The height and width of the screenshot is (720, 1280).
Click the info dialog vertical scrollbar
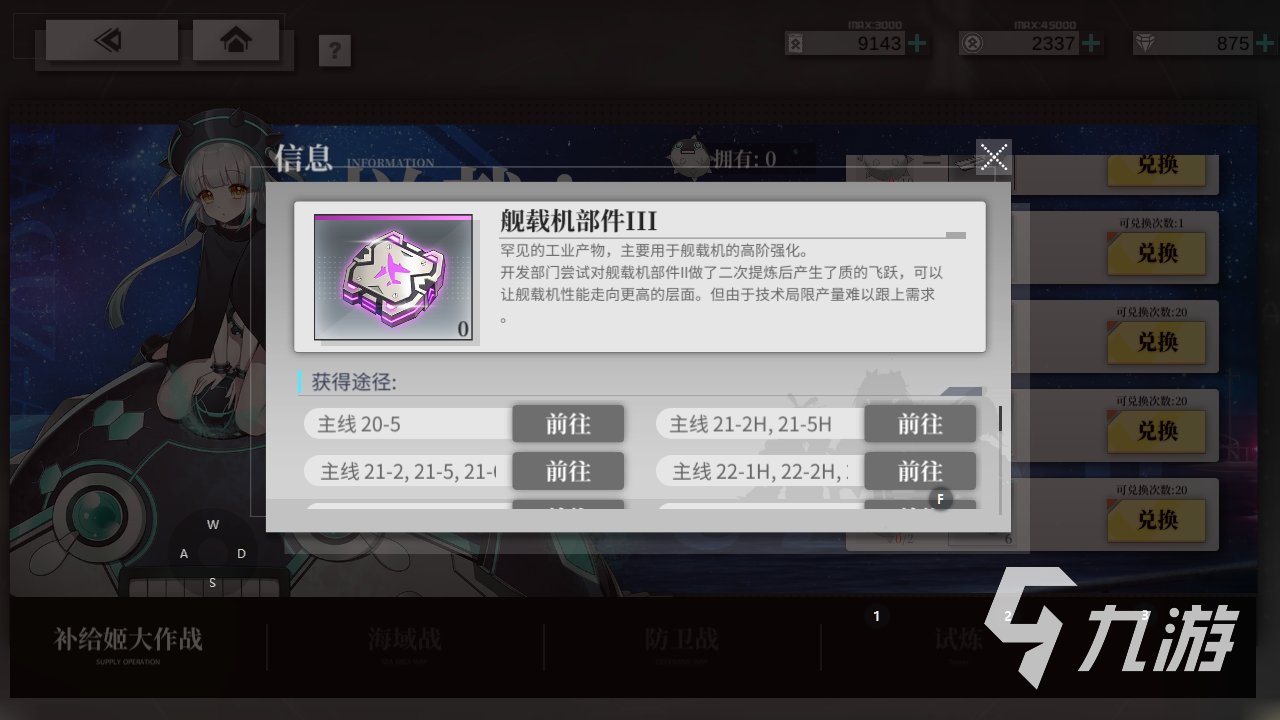click(1000, 418)
